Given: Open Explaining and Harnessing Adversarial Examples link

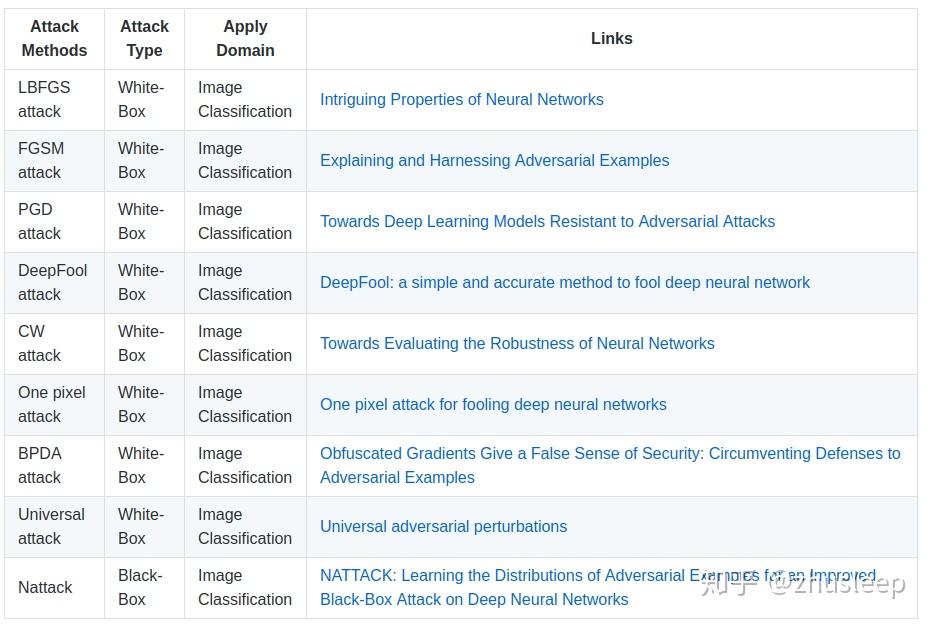Looking at the screenshot, I should [494, 161].
